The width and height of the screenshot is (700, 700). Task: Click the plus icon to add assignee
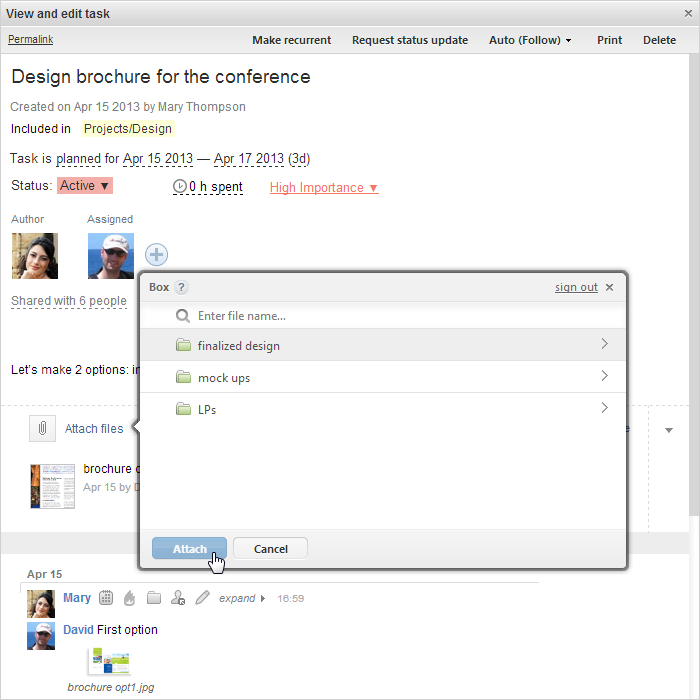[x=157, y=254]
